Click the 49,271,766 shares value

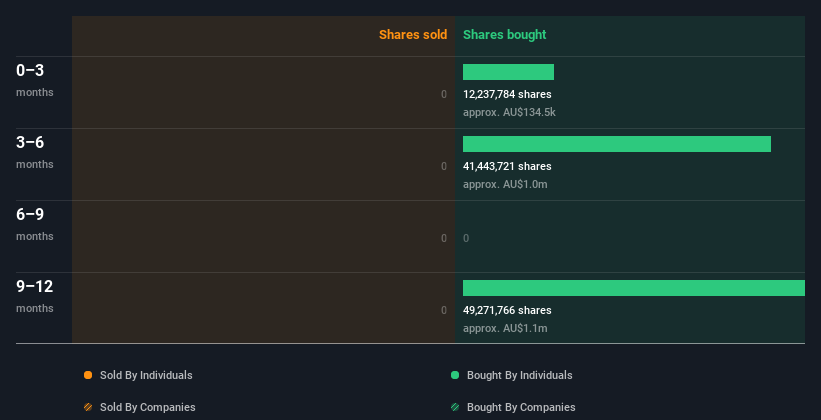pos(507,310)
